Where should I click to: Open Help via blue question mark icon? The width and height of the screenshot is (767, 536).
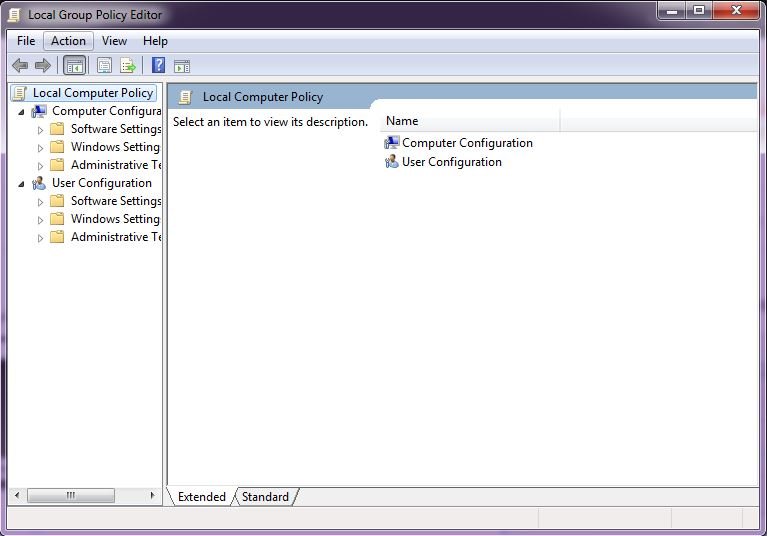tap(158, 65)
